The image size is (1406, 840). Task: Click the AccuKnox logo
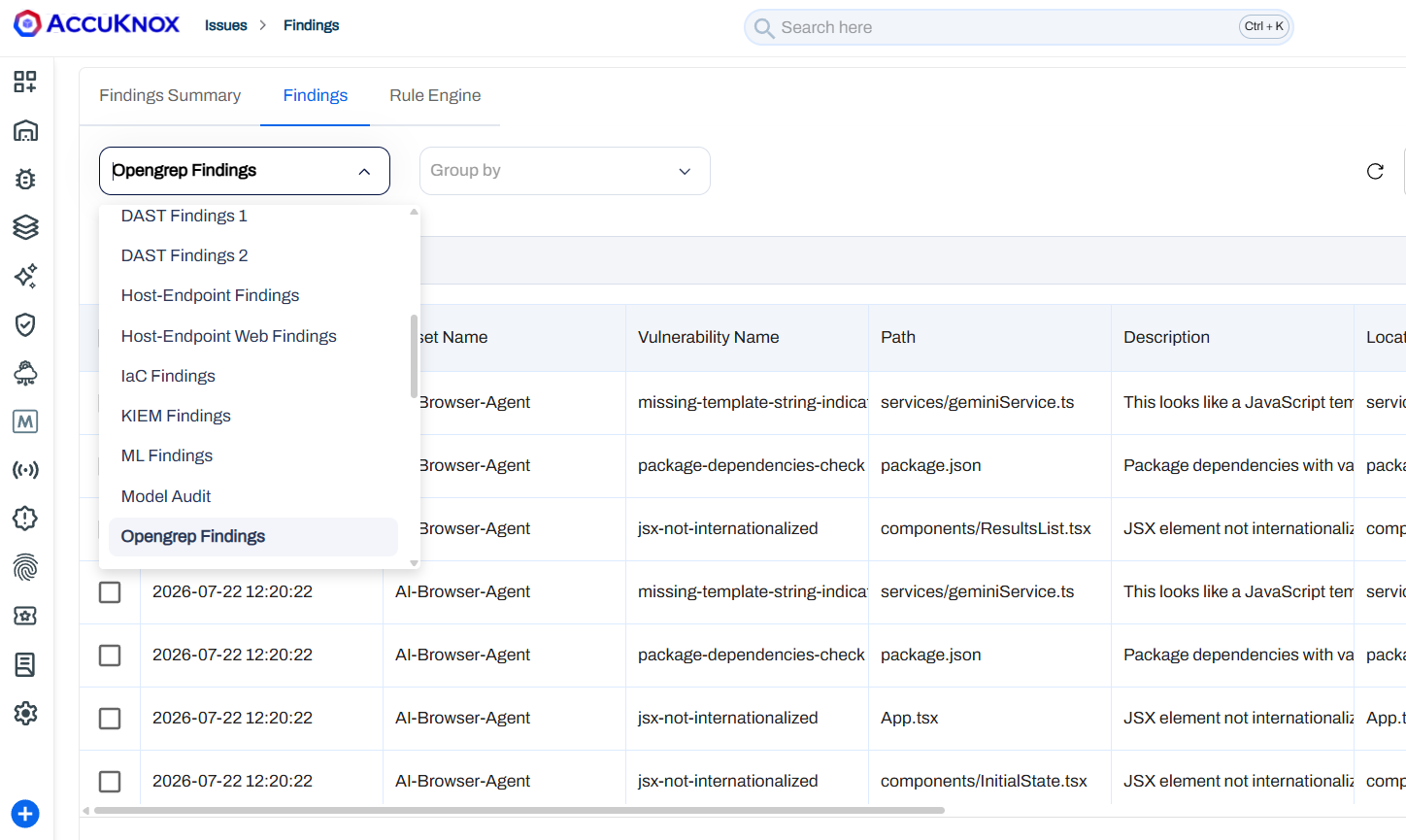[x=96, y=24]
